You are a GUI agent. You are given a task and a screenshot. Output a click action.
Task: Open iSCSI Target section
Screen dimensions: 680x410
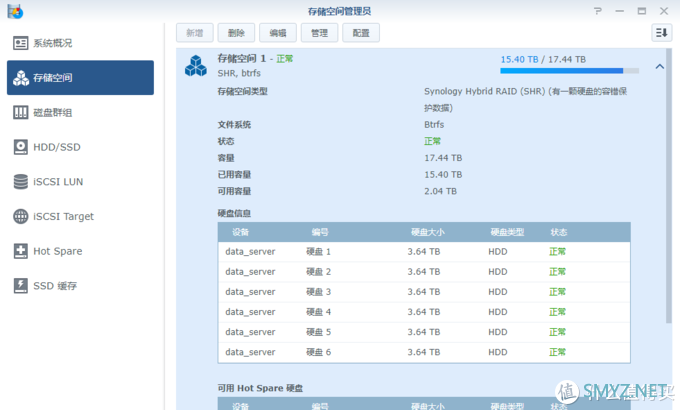click(80, 216)
